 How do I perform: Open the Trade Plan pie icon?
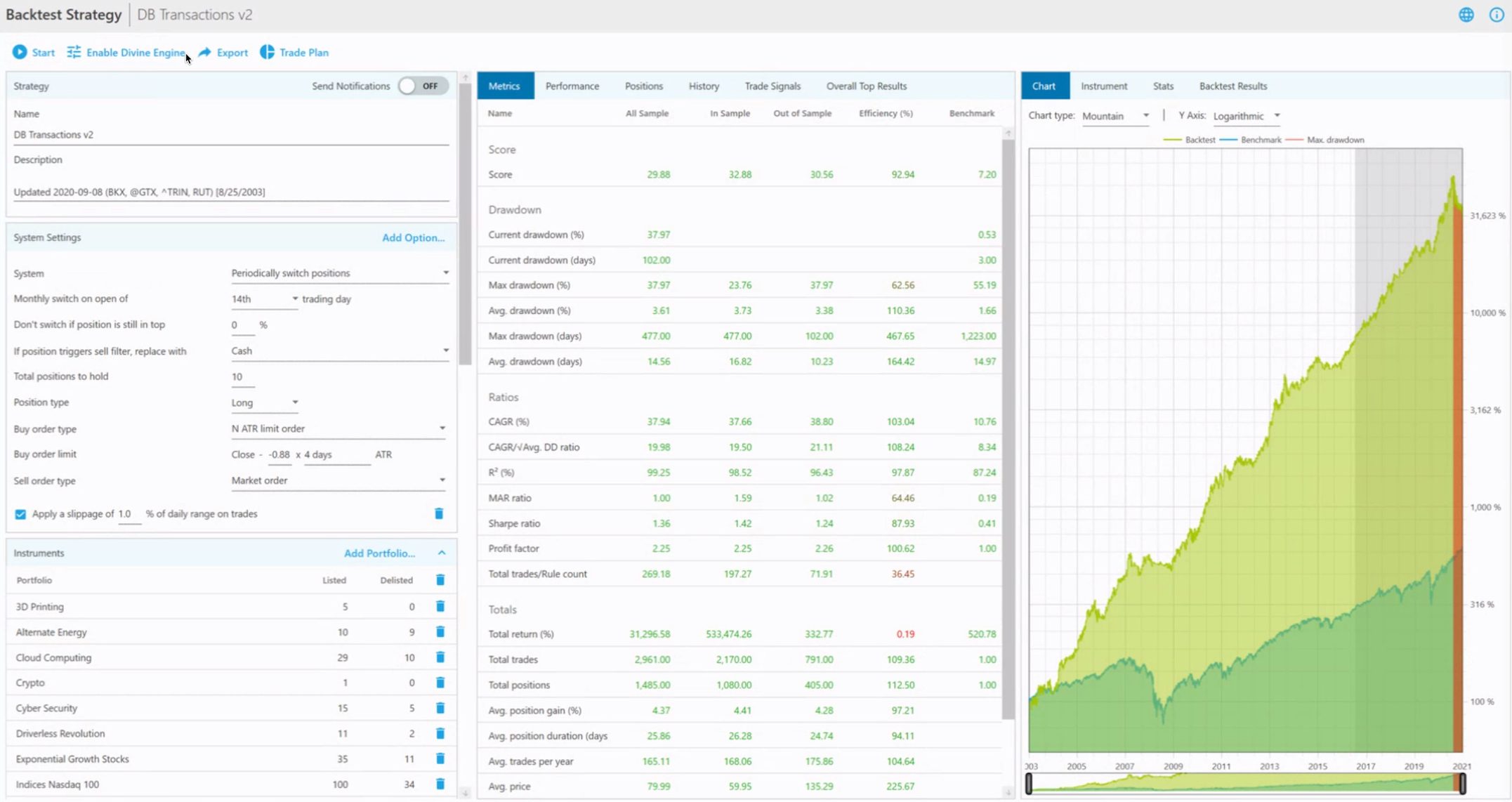(267, 52)
